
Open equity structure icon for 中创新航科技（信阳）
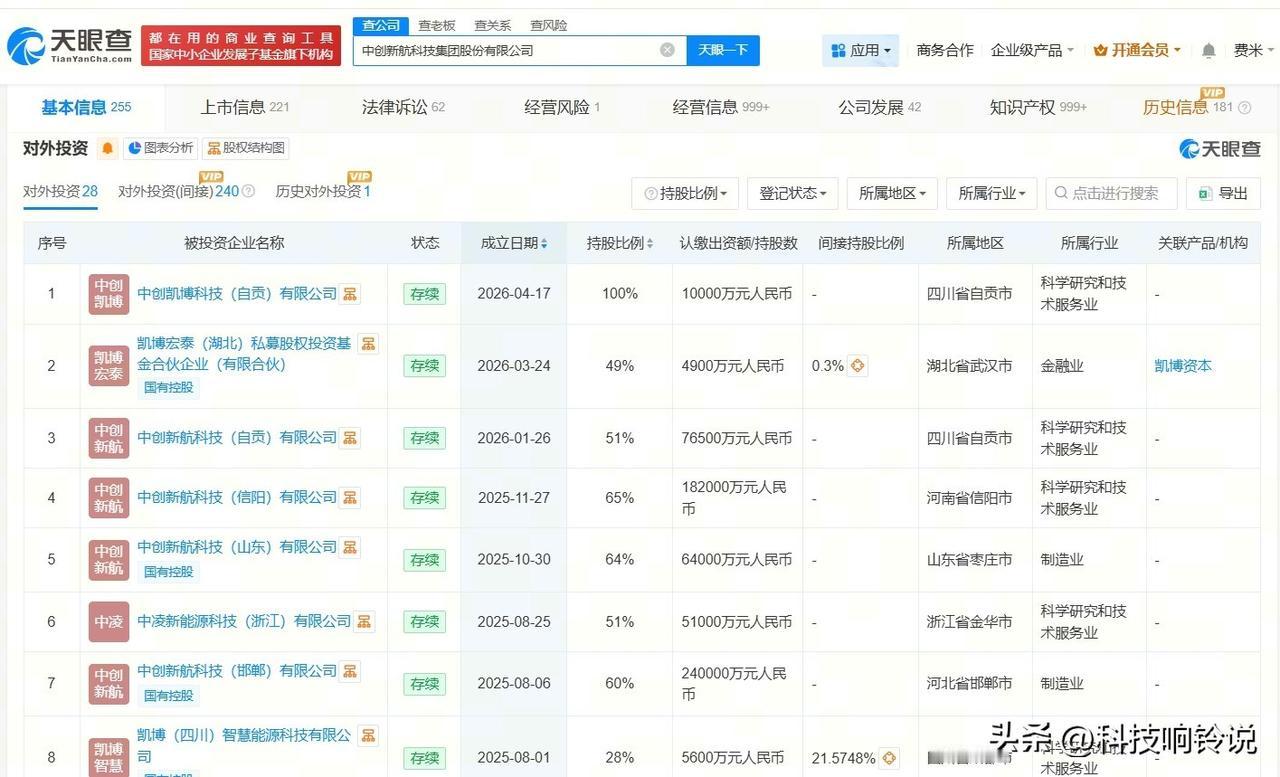350,497
